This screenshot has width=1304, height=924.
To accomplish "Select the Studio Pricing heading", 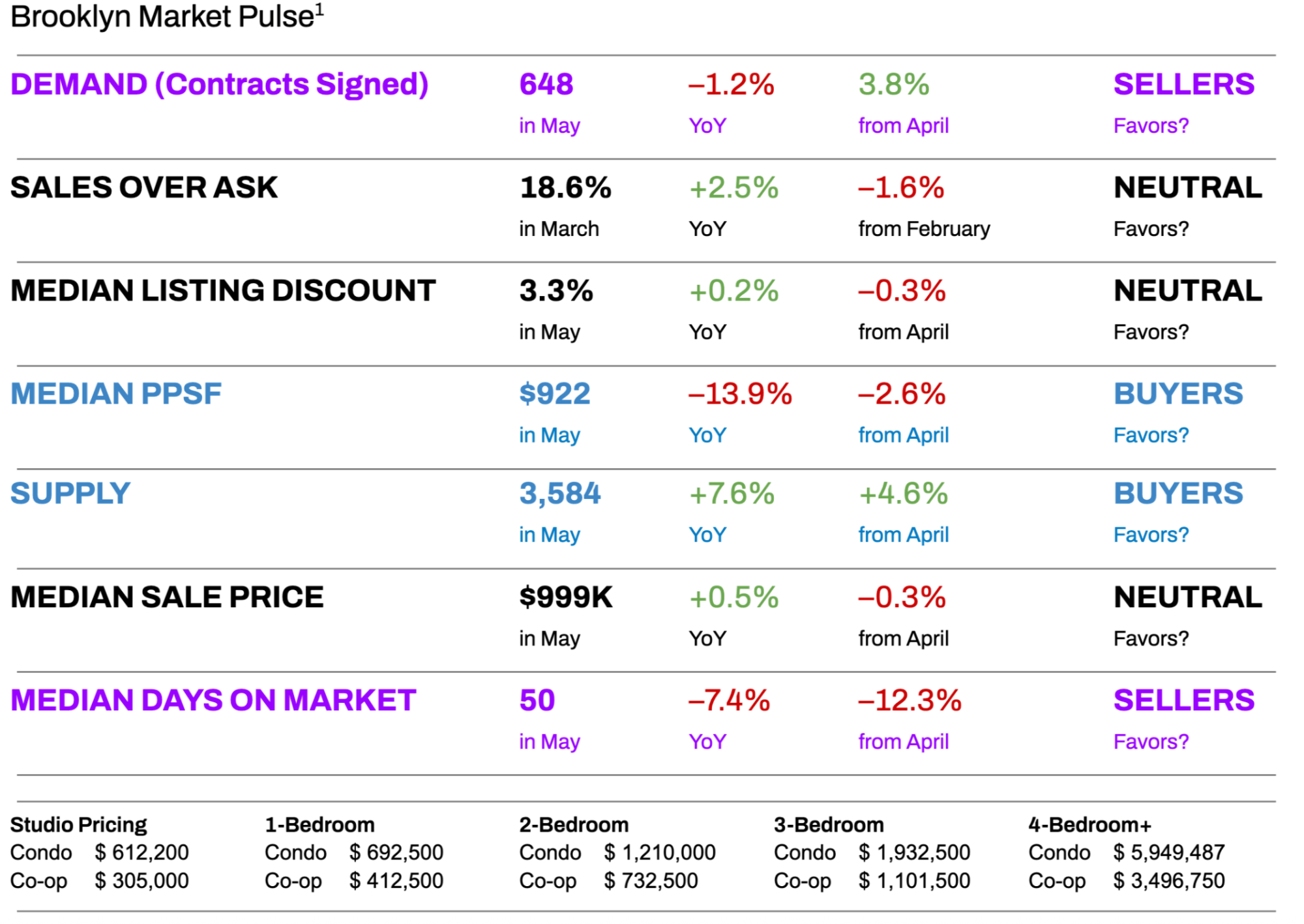I will 79,825.
